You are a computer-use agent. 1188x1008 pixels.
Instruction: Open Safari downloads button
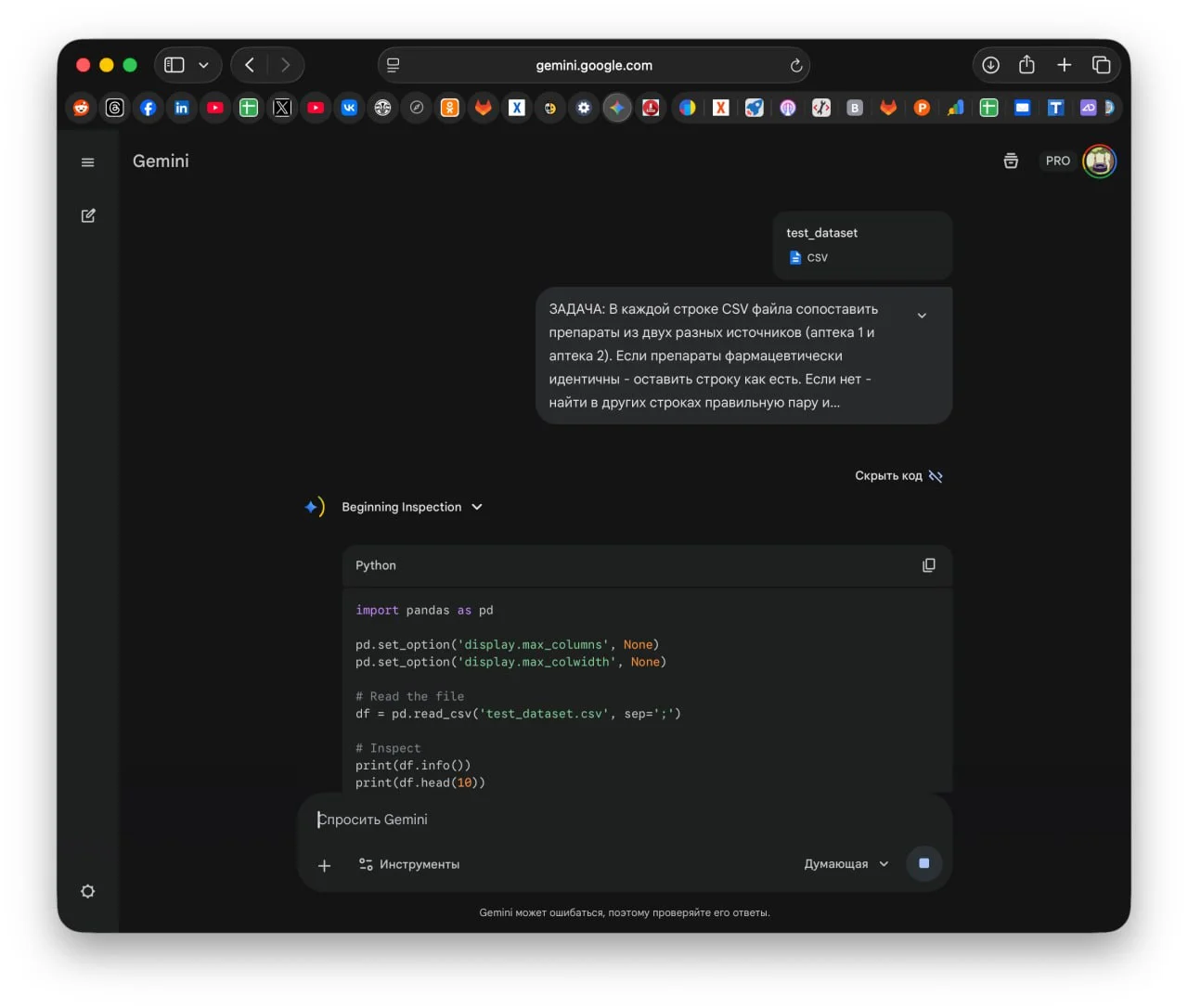990,65
